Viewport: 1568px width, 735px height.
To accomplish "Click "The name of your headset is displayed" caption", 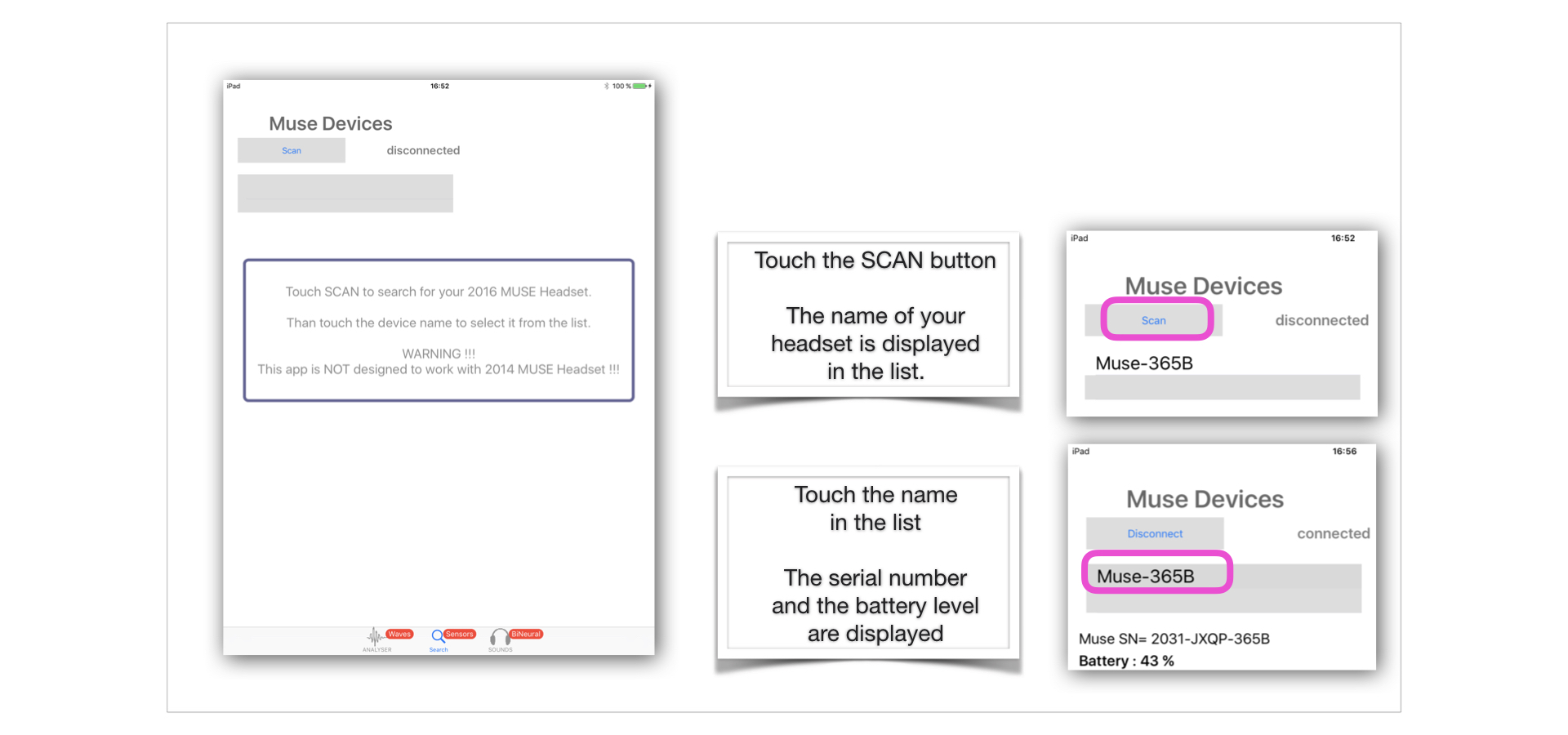I will click(875, 344).
